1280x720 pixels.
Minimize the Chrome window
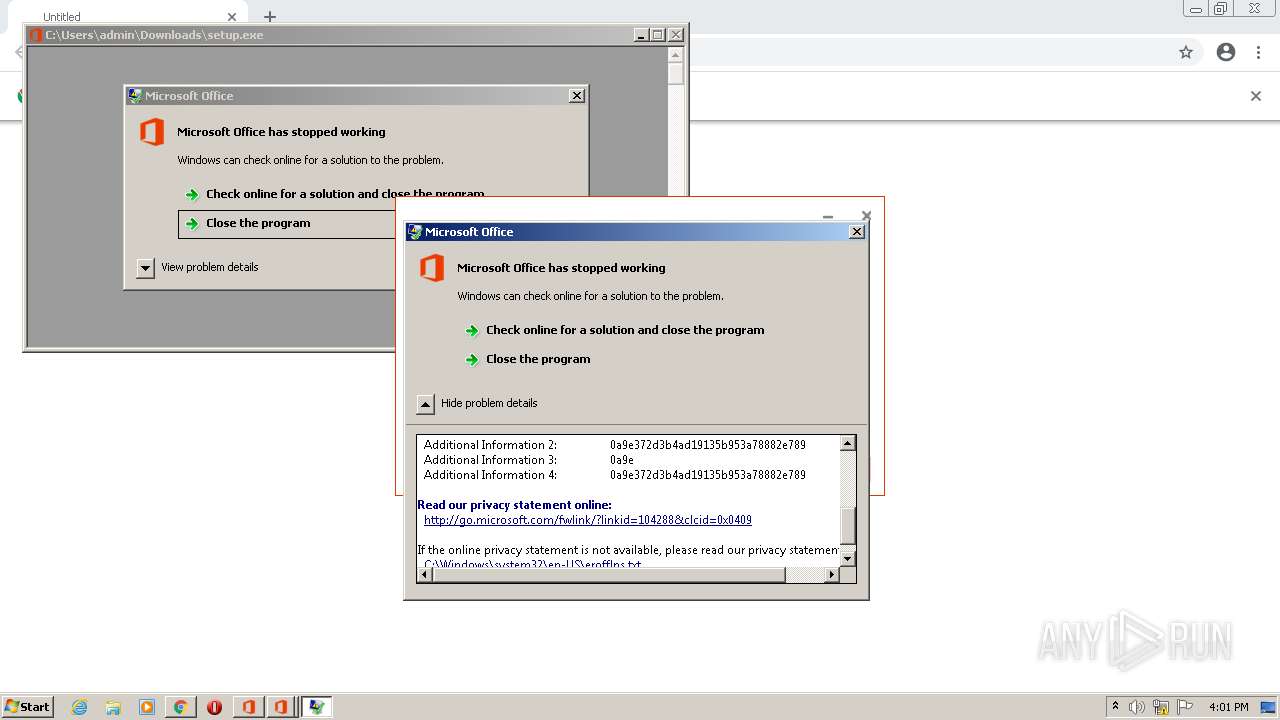tap(1196, 9)
